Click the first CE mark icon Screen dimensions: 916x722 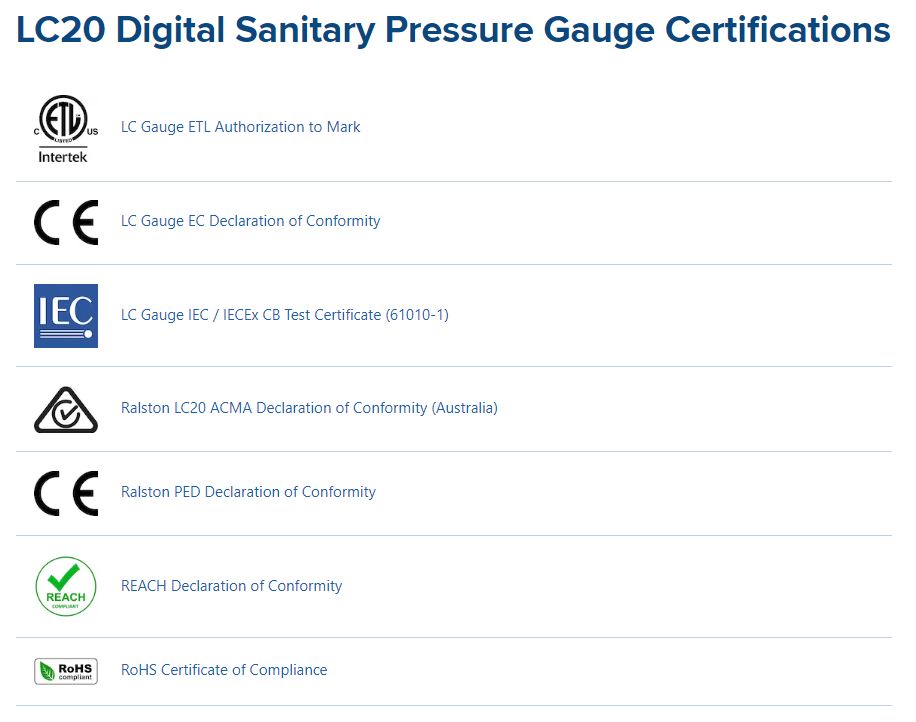(65, 222)
